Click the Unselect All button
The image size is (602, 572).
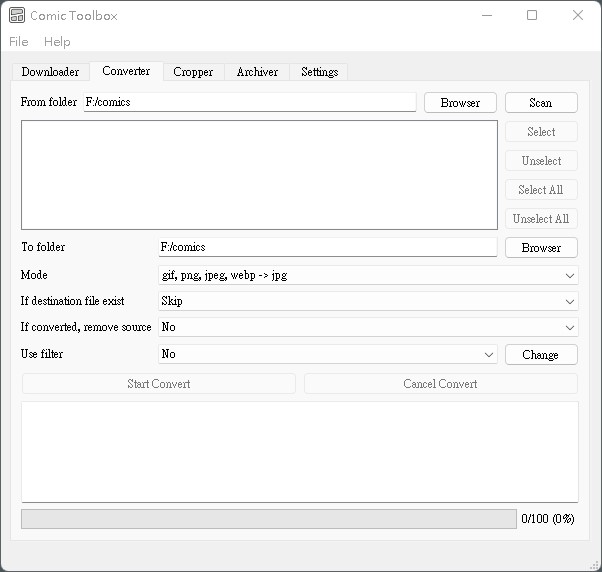541,219
